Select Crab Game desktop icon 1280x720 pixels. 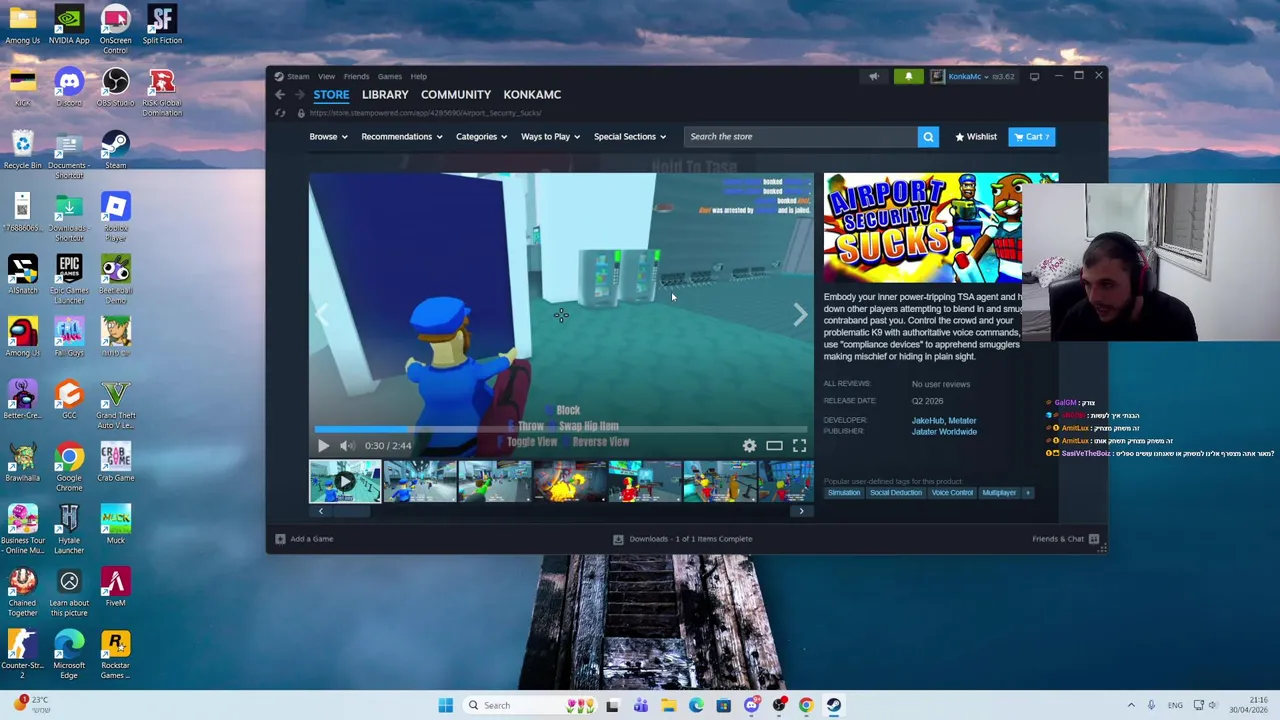[115, 462]
